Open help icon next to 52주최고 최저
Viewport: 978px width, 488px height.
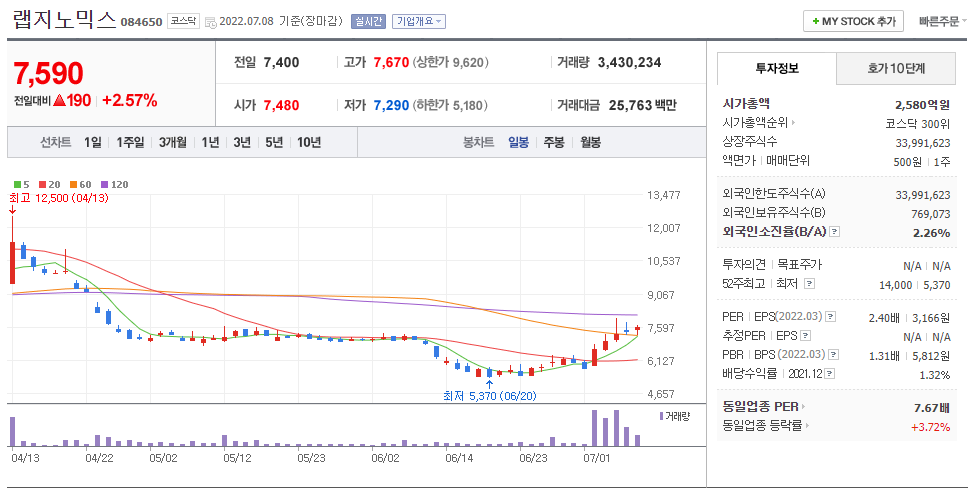coord(809,283)
